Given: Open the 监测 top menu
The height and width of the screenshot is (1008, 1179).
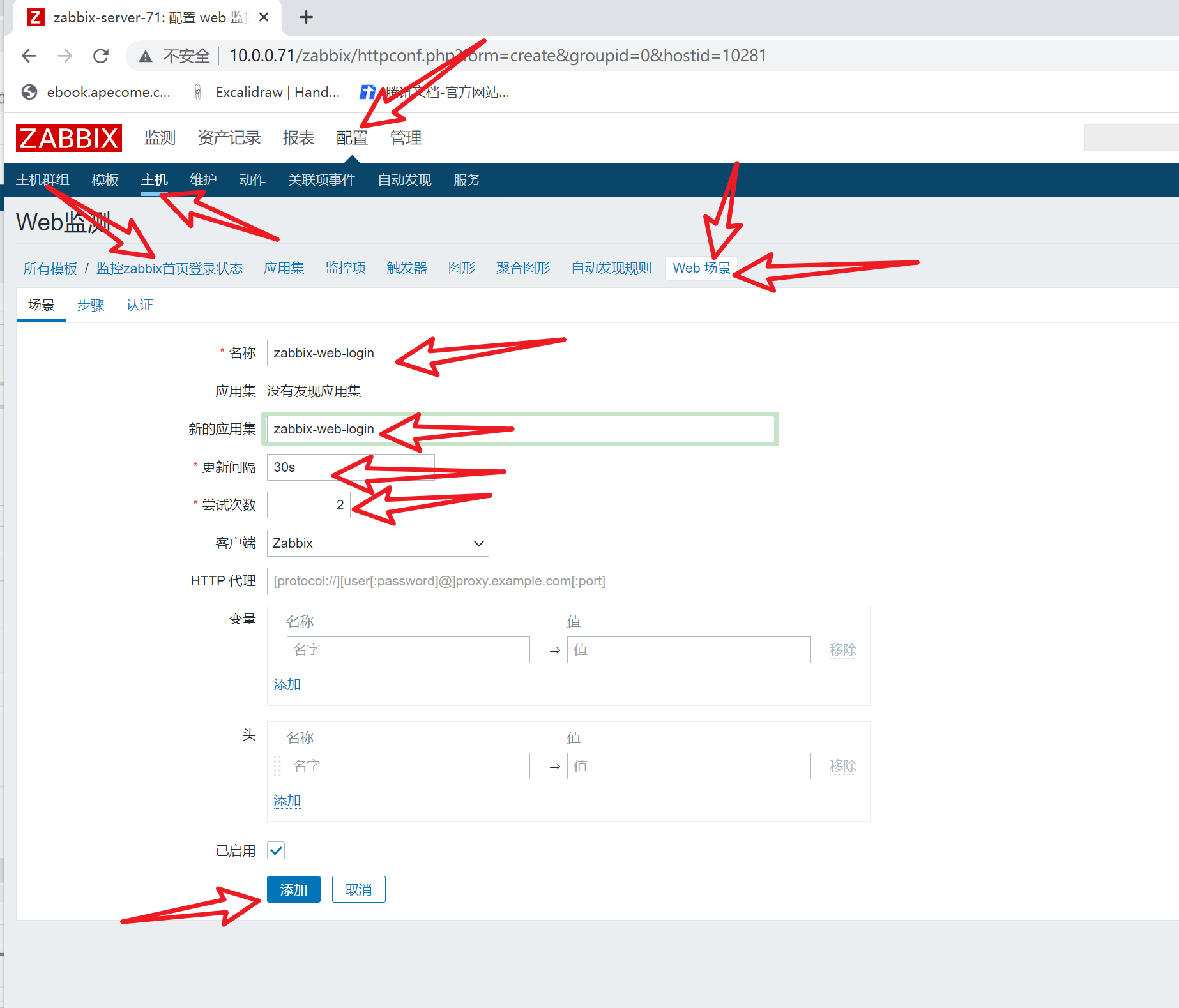Looking at the screenshot, I should (160, 138).
